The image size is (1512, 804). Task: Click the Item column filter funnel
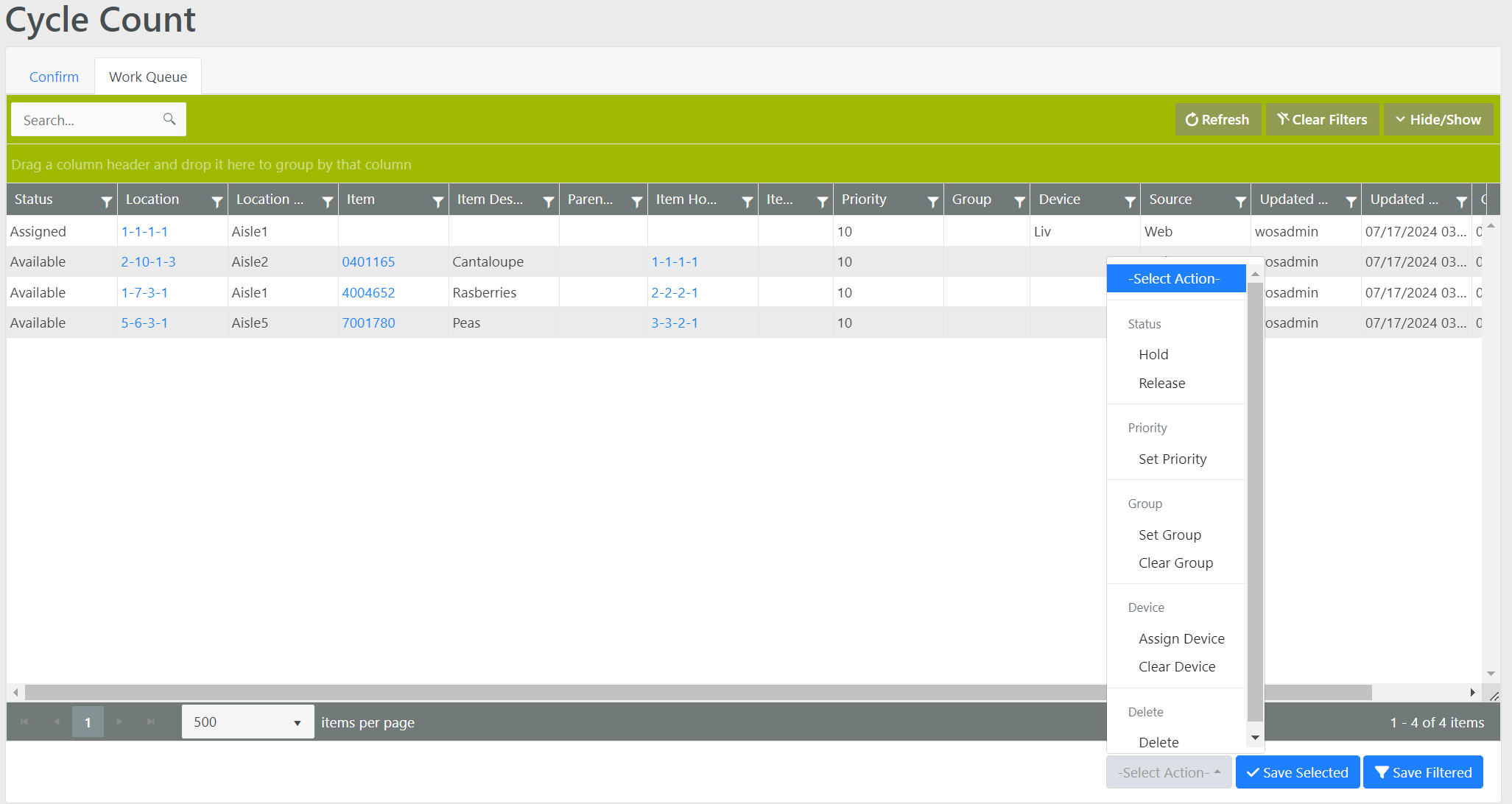[437, 201]
